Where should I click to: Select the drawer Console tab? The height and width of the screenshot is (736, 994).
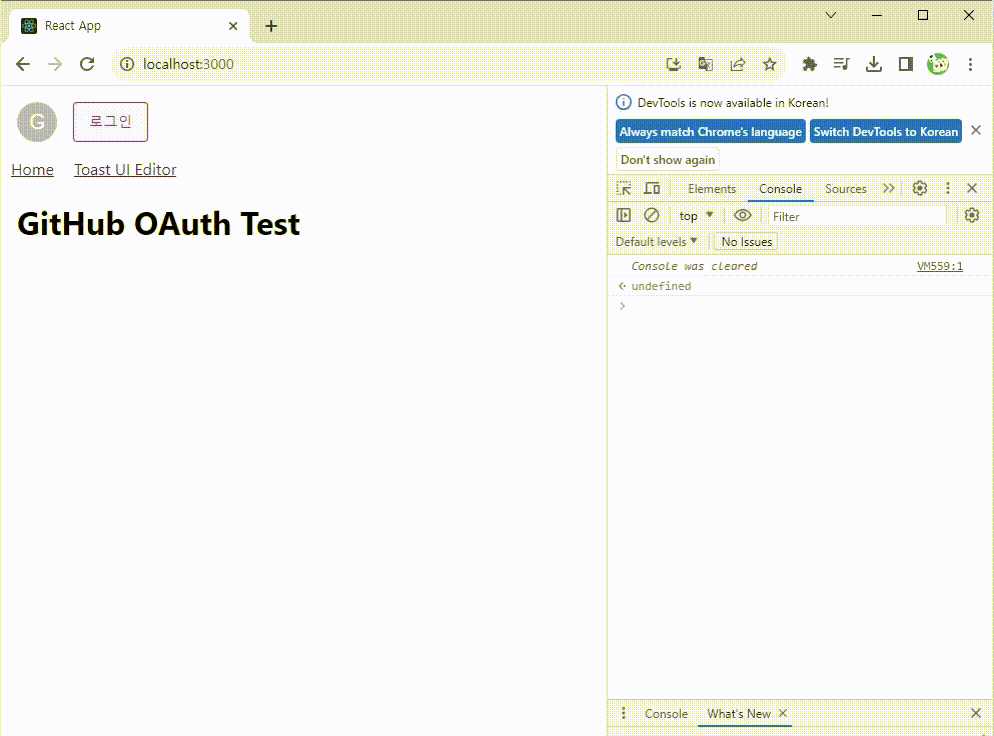pos(666,714)
